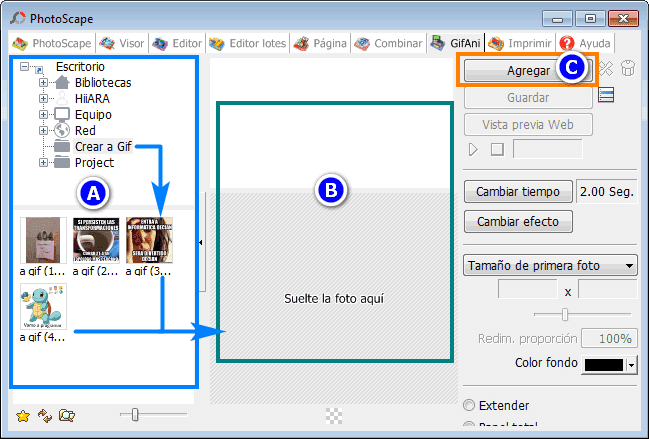Expand the Bibliotecas tree node

(x=43, y=82)
